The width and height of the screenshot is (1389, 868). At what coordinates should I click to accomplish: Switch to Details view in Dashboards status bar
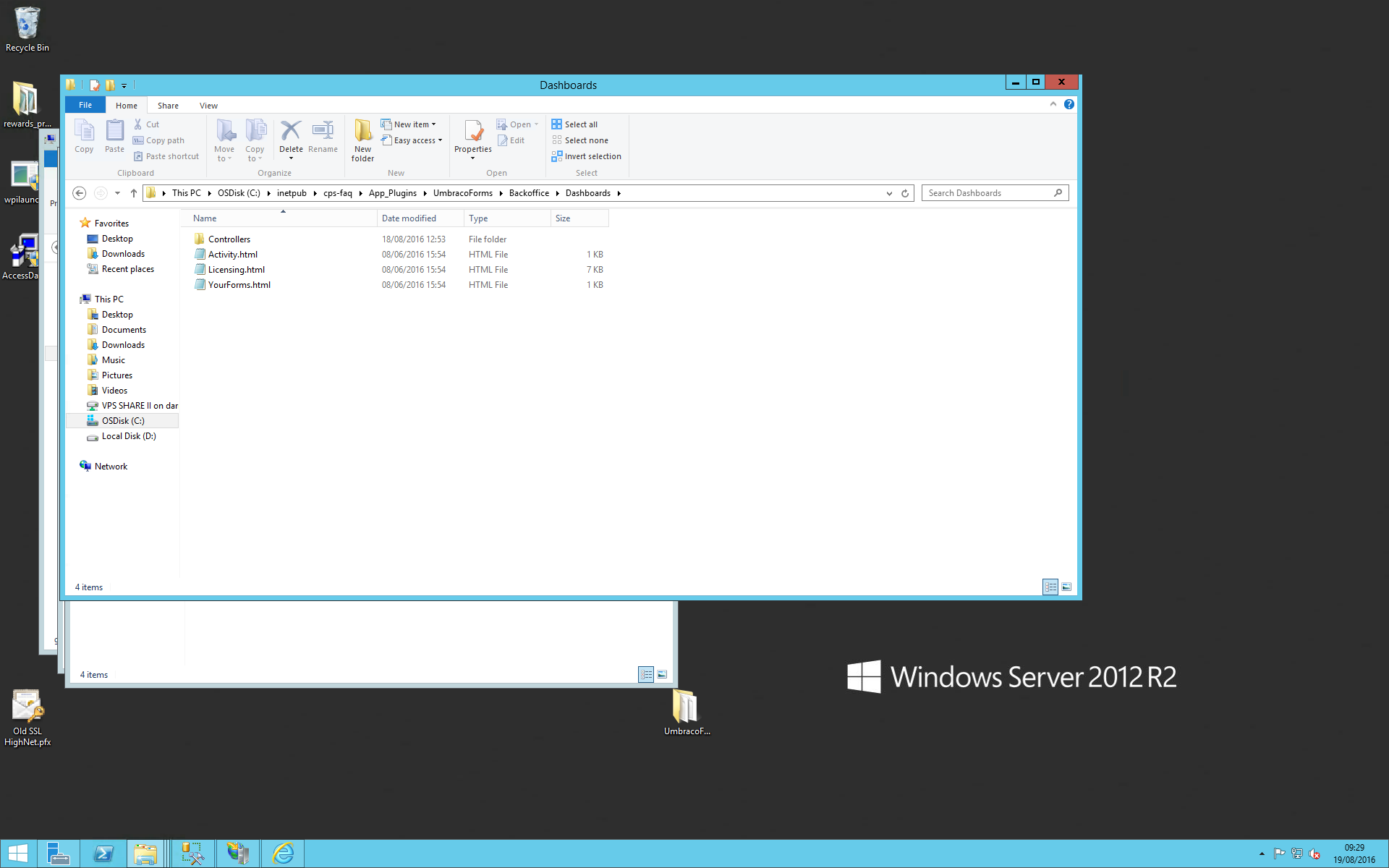tap(1050, 587)
